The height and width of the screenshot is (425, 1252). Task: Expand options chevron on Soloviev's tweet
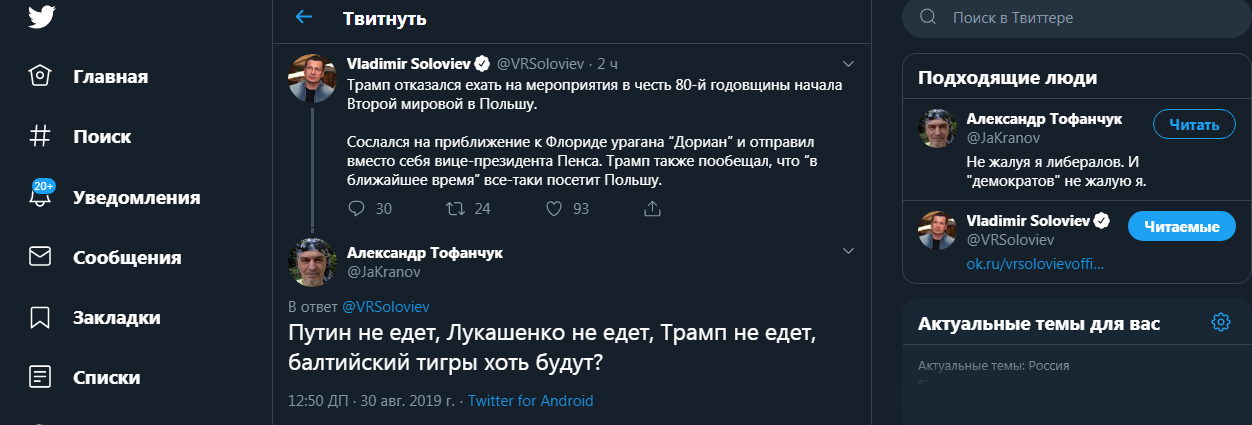click(848, 60)
